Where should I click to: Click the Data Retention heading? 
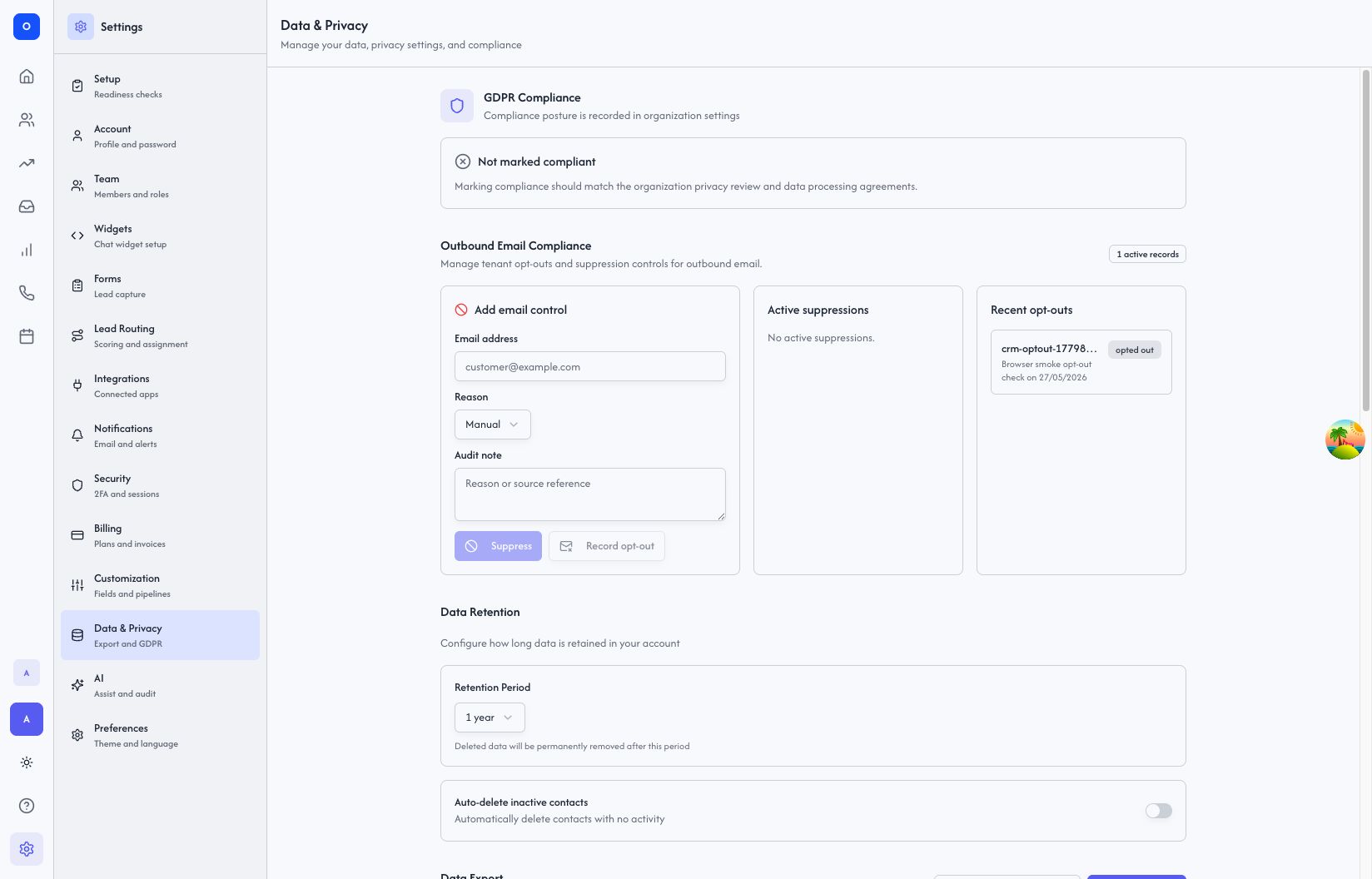tap(480, 612)
